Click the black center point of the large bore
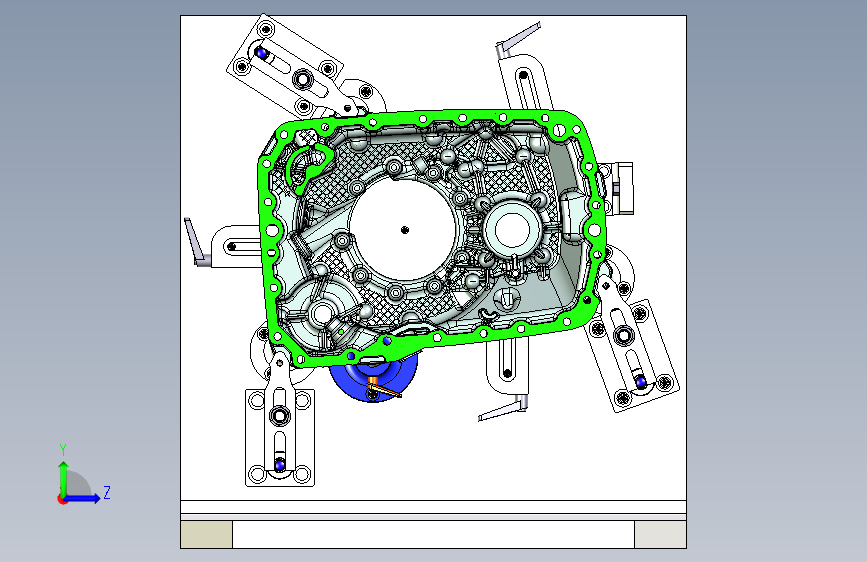 point(404,230)
